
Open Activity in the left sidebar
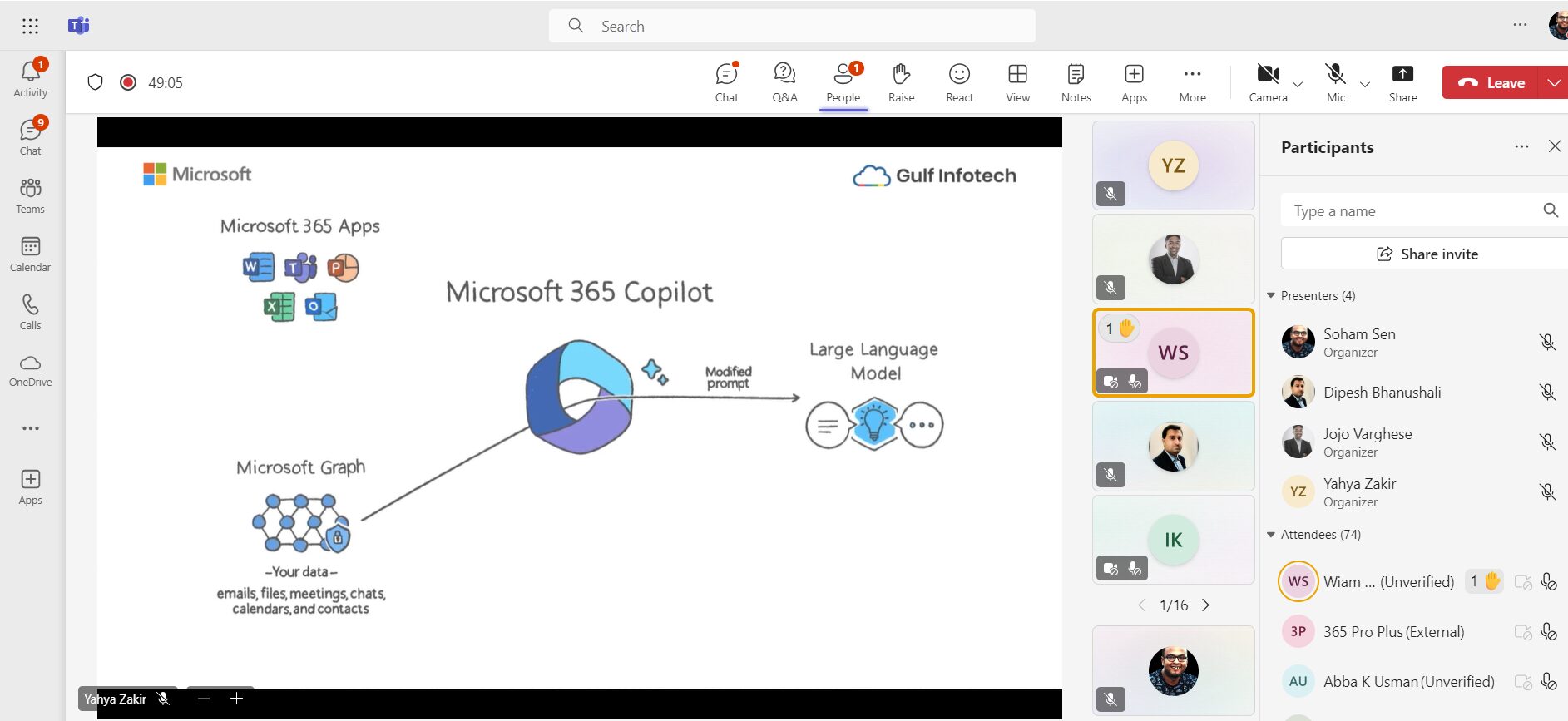tap(31, 79)
